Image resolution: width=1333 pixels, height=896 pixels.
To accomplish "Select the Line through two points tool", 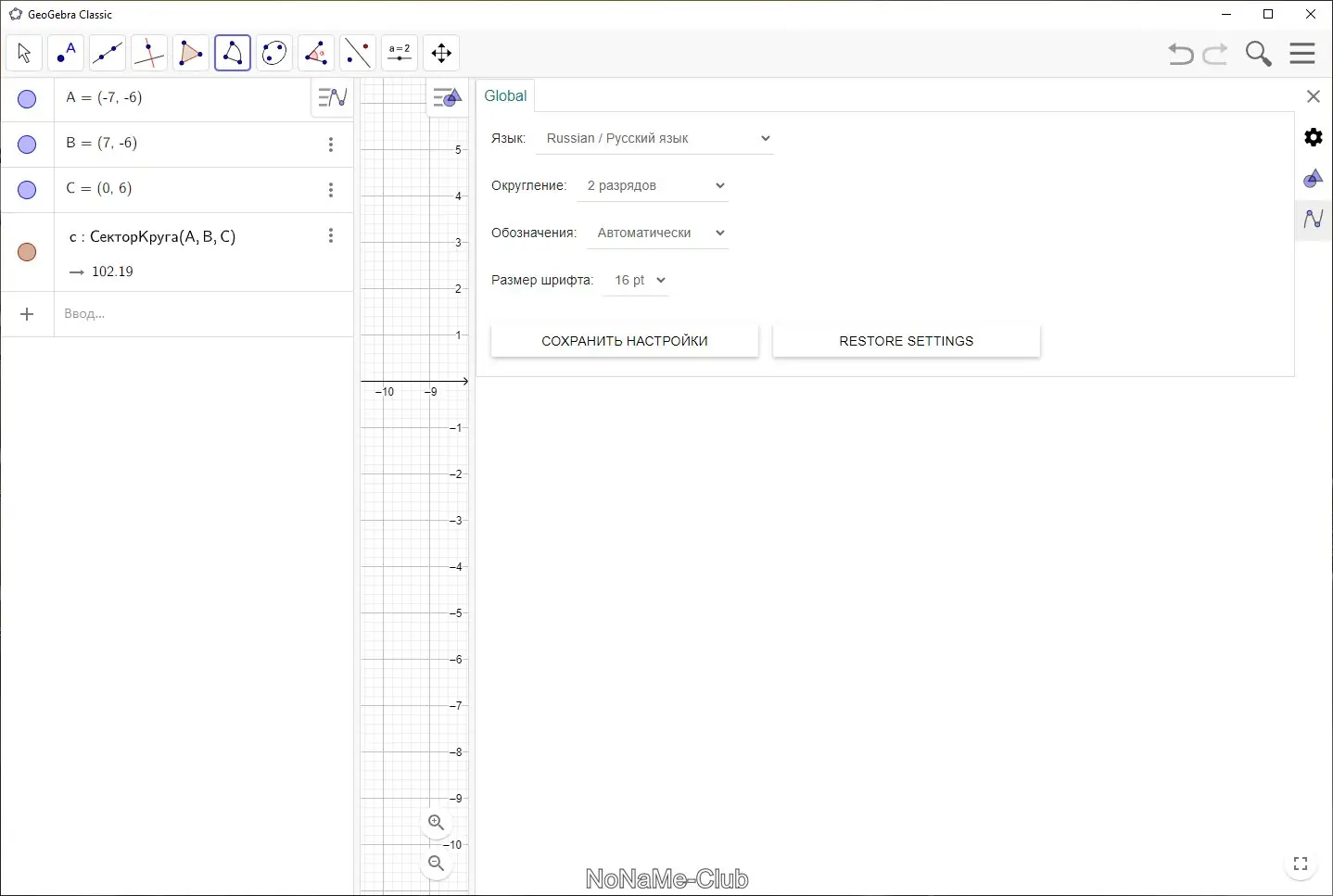I will (x=108, y=53).
